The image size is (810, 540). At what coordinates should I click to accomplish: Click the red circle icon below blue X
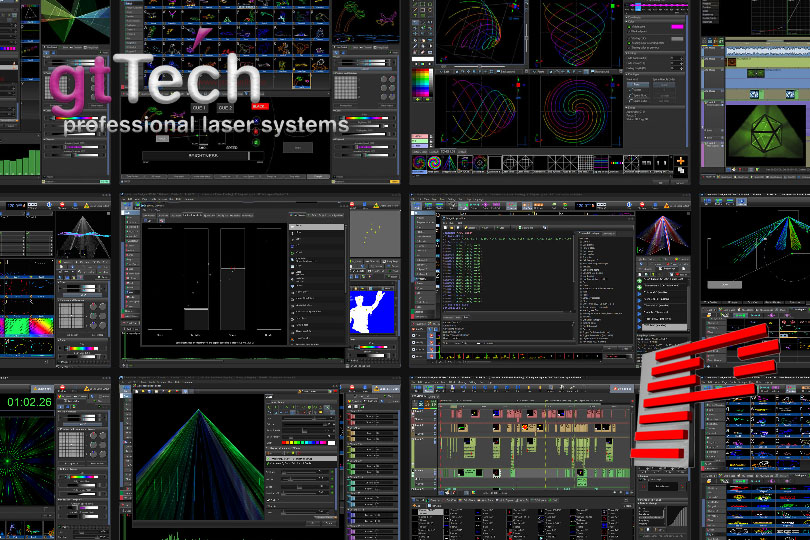click(x=255, y=133)
